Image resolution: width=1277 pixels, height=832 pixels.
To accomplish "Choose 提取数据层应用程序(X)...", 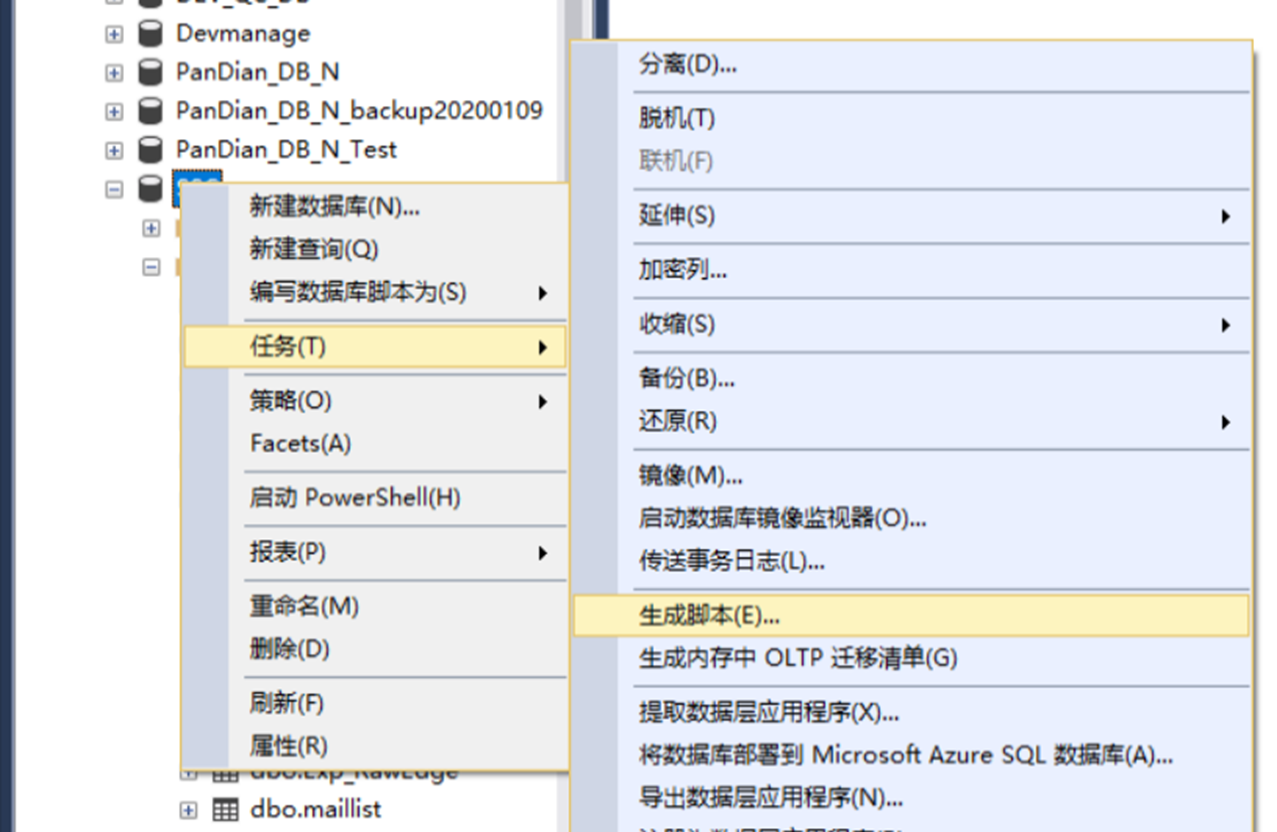I will point(911,713).
